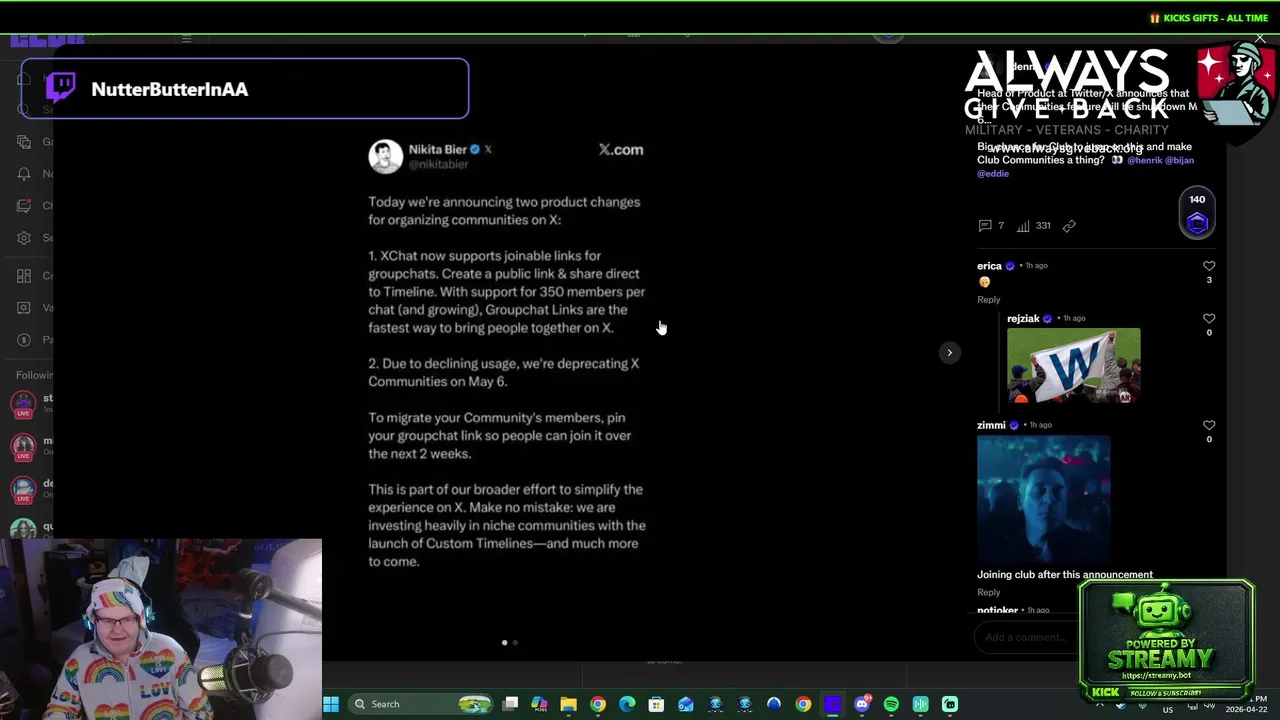Viewport: 1280px width, 720px height.
Task: Reply to erica's comment
Action: tap(988, 300)
